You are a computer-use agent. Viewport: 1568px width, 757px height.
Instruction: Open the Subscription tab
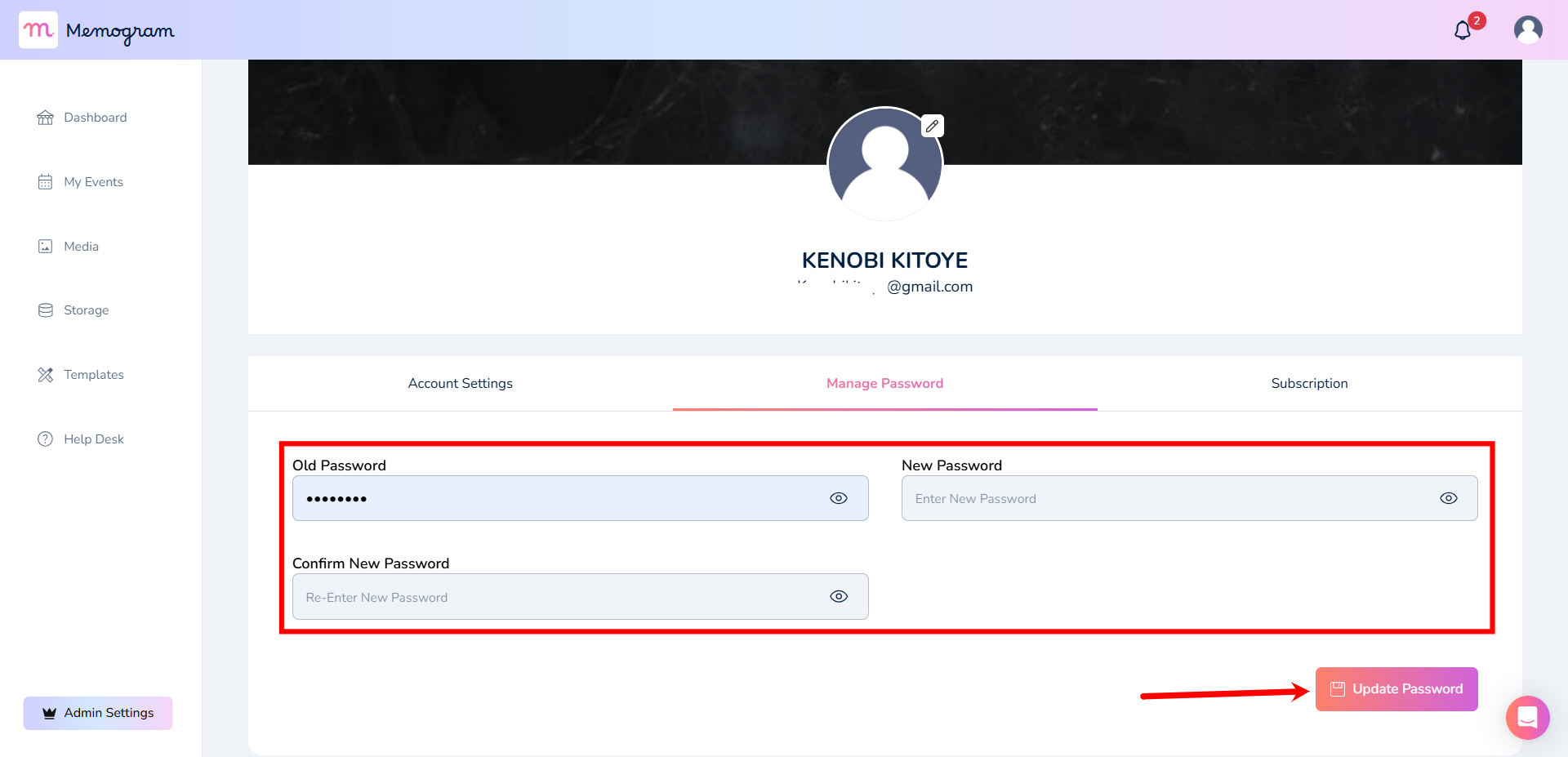(1310, 384)
